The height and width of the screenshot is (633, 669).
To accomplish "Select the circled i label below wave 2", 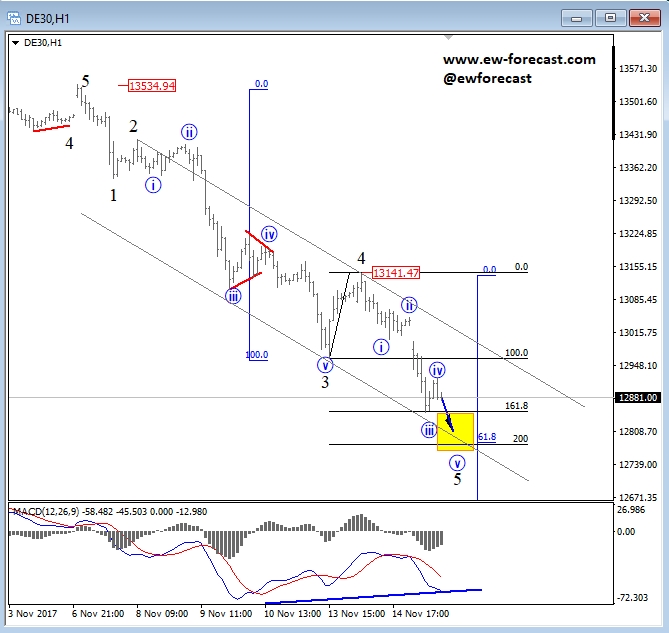I will tap(153, 186).
